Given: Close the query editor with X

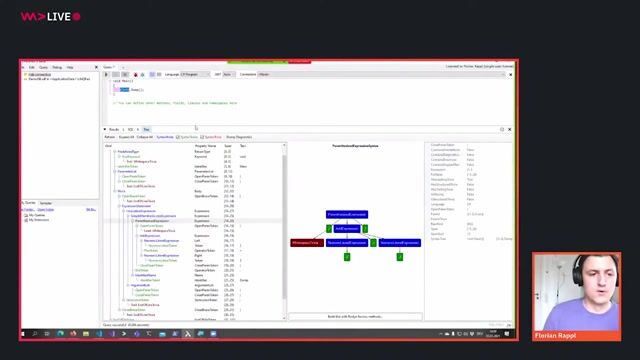Looking at the screenshot, I should (510, 75).
